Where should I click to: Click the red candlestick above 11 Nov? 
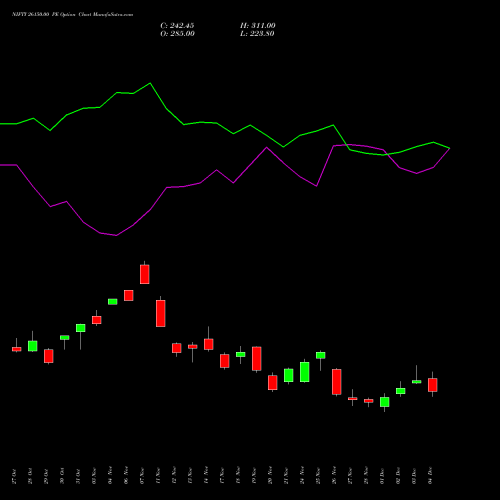click(x=161, y=313)
